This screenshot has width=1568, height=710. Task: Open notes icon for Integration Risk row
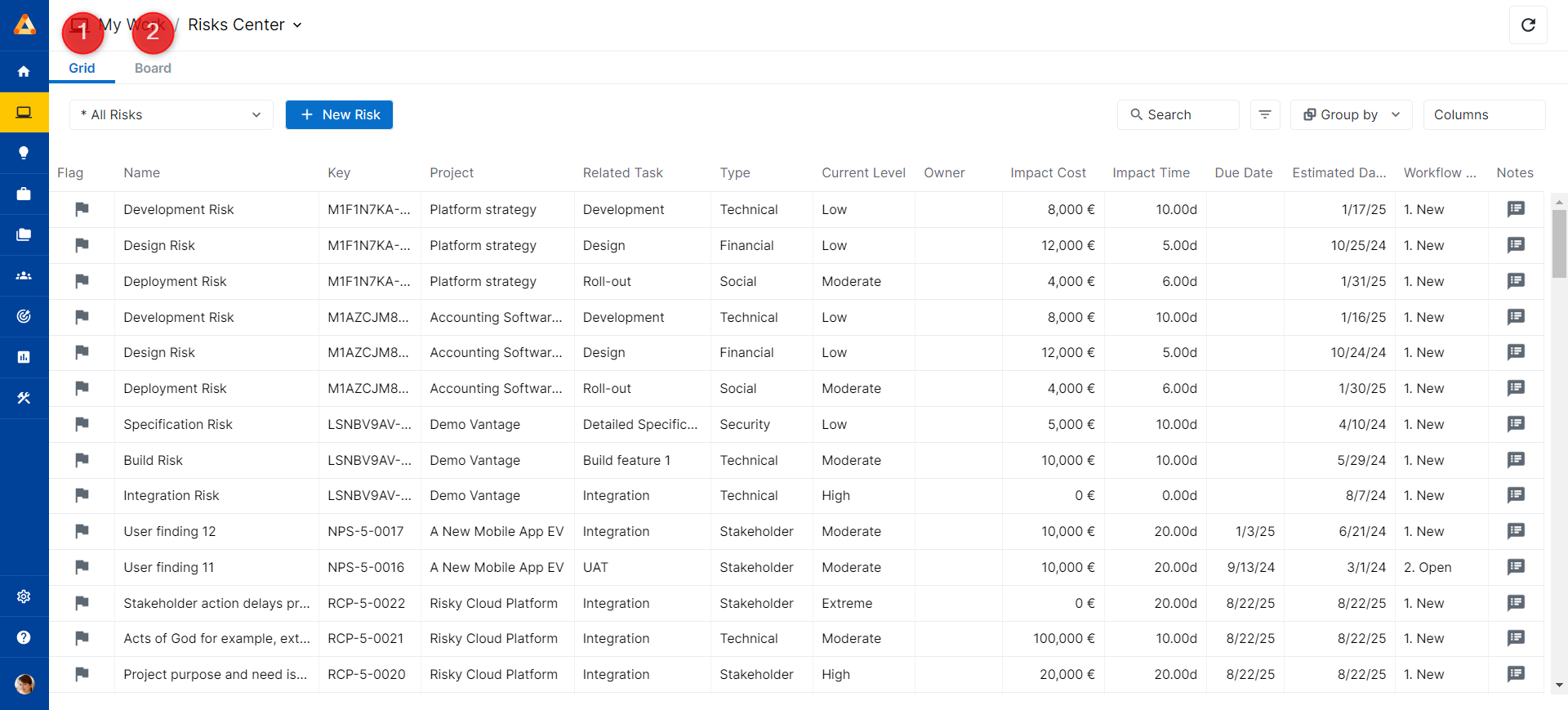point(1516,495)
